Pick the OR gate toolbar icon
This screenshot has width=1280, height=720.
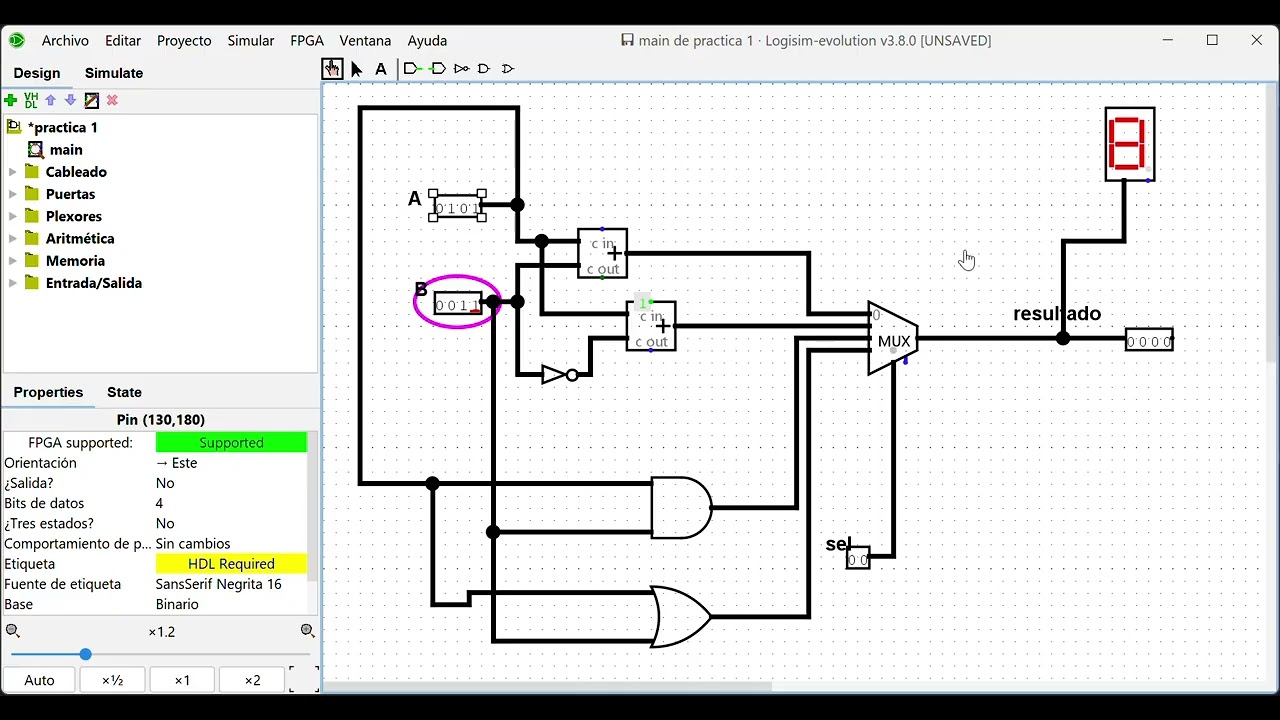point(508,69)
